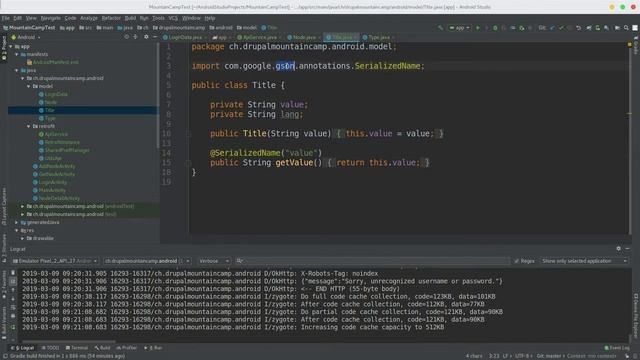This screenshot has height=360, width=640.
Task: Open the Build tool window tab
Action: [x=102, y=348]
